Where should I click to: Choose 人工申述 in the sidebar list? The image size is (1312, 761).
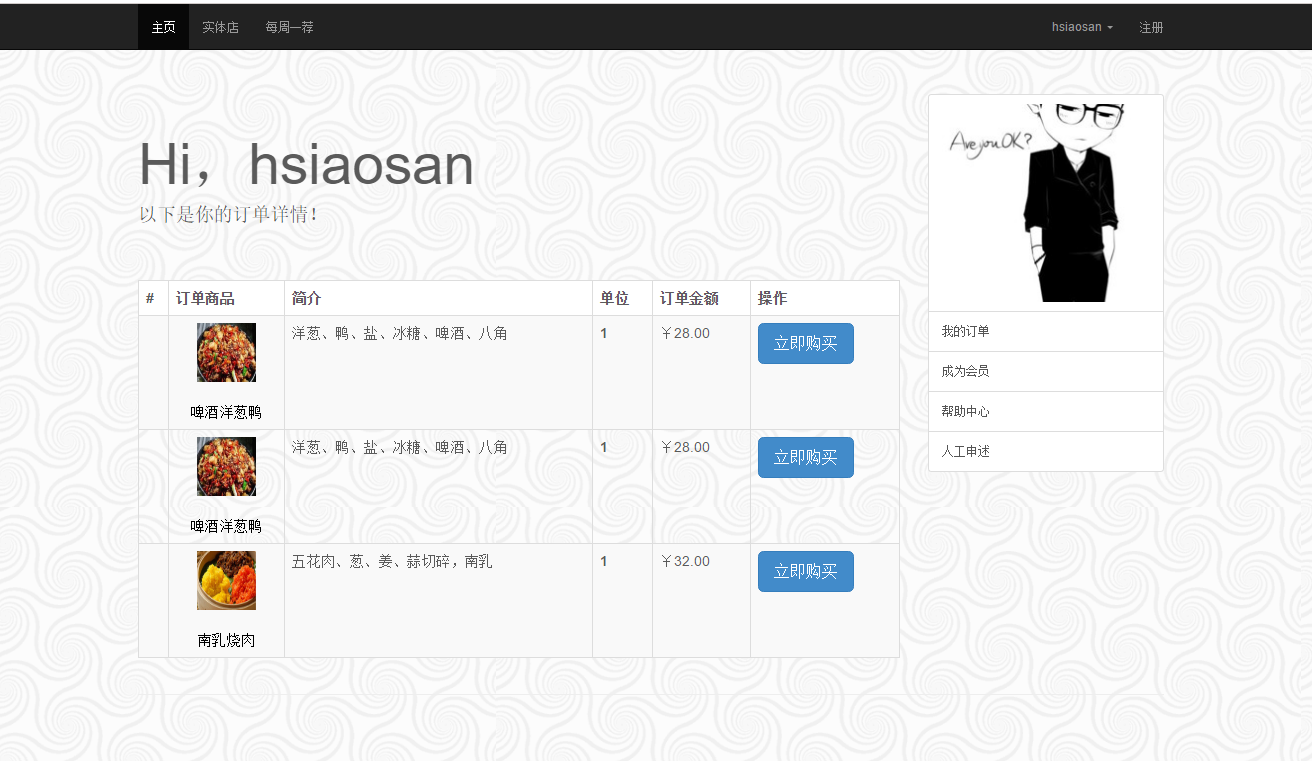tap(1046, 451)
